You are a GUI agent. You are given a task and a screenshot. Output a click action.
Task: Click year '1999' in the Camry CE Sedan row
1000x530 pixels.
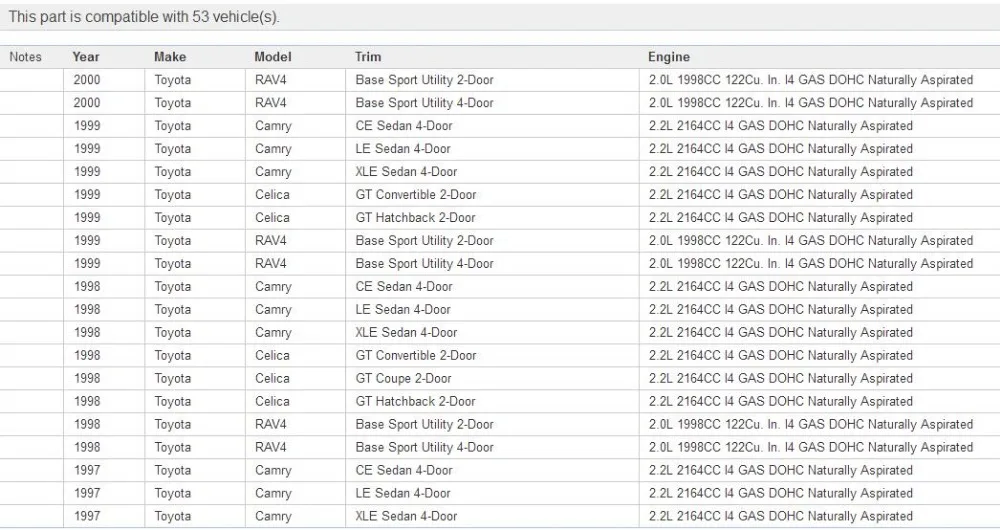coord(87,126)
